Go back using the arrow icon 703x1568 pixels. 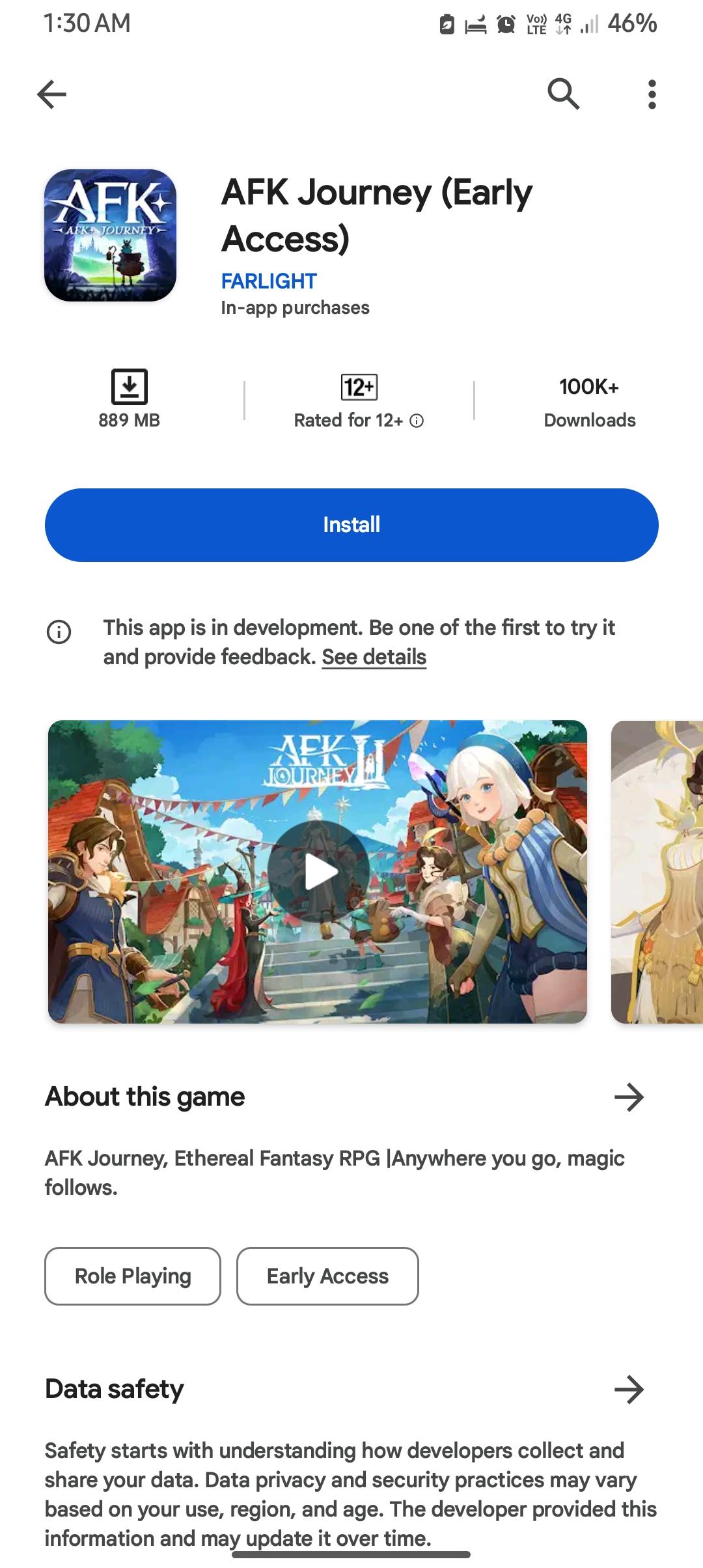tap(52, 95)
